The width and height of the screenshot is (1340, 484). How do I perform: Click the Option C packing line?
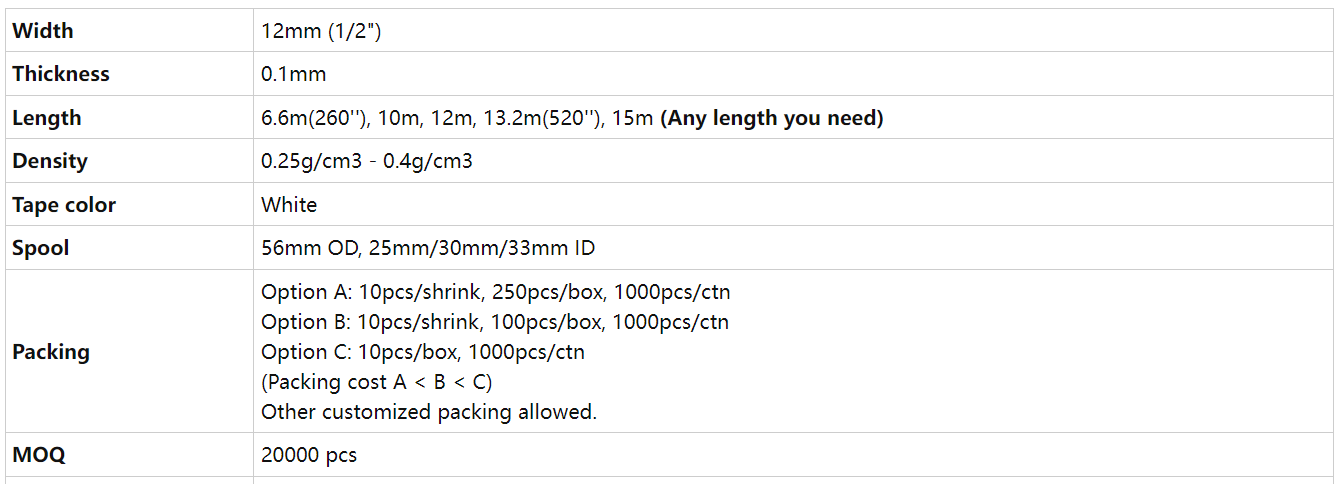coord(423,352)
